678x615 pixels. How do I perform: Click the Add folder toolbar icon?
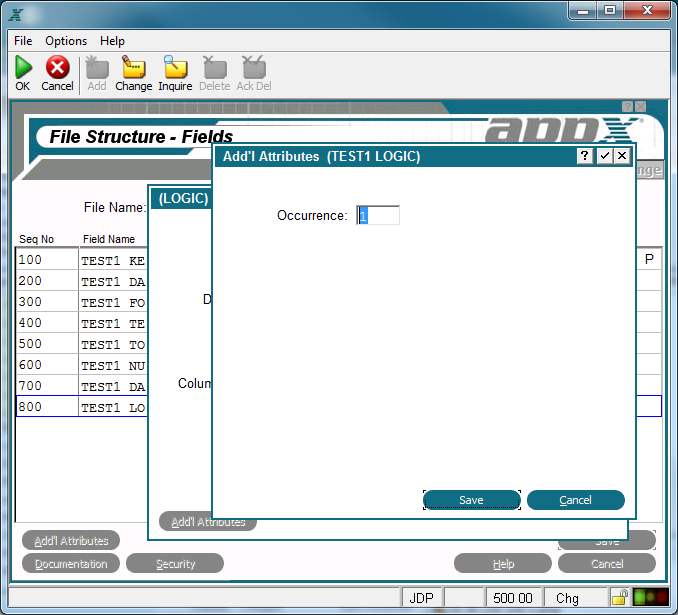tap(97, 67)
